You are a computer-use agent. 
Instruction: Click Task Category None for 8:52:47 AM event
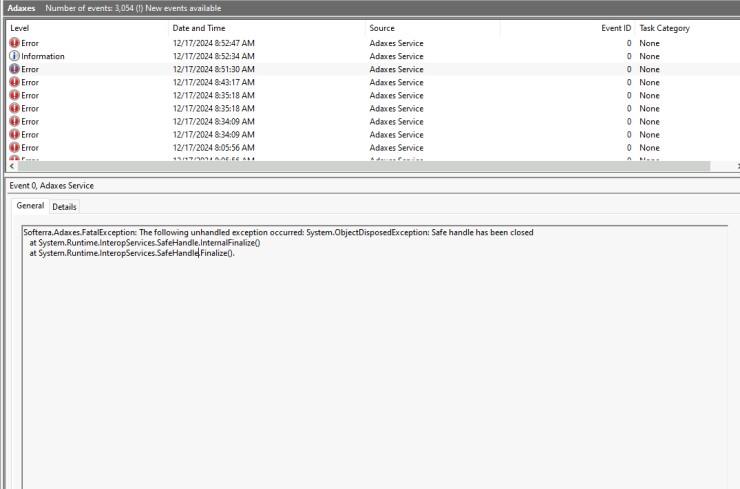(649, 43)
